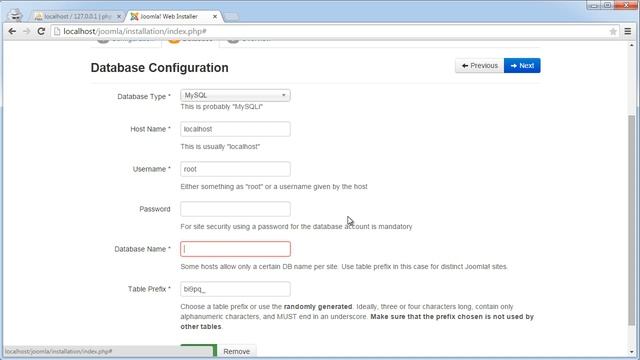Open a new browser tab
Viewport: 640px width, 360px height.
pos(231,17)
